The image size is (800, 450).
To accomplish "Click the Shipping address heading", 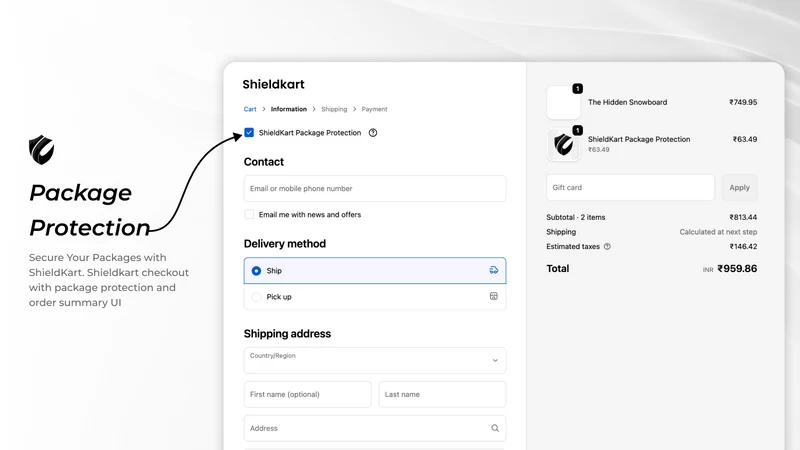I will point(287,334).
